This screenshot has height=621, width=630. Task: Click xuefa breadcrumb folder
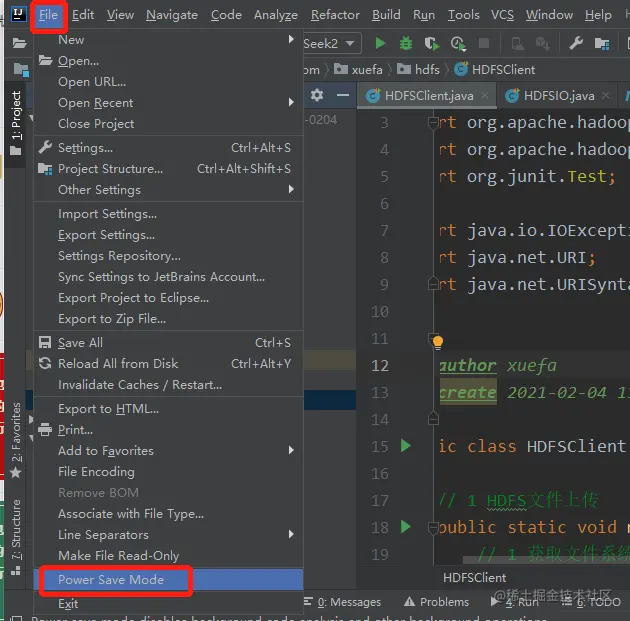tap(358, 69)
